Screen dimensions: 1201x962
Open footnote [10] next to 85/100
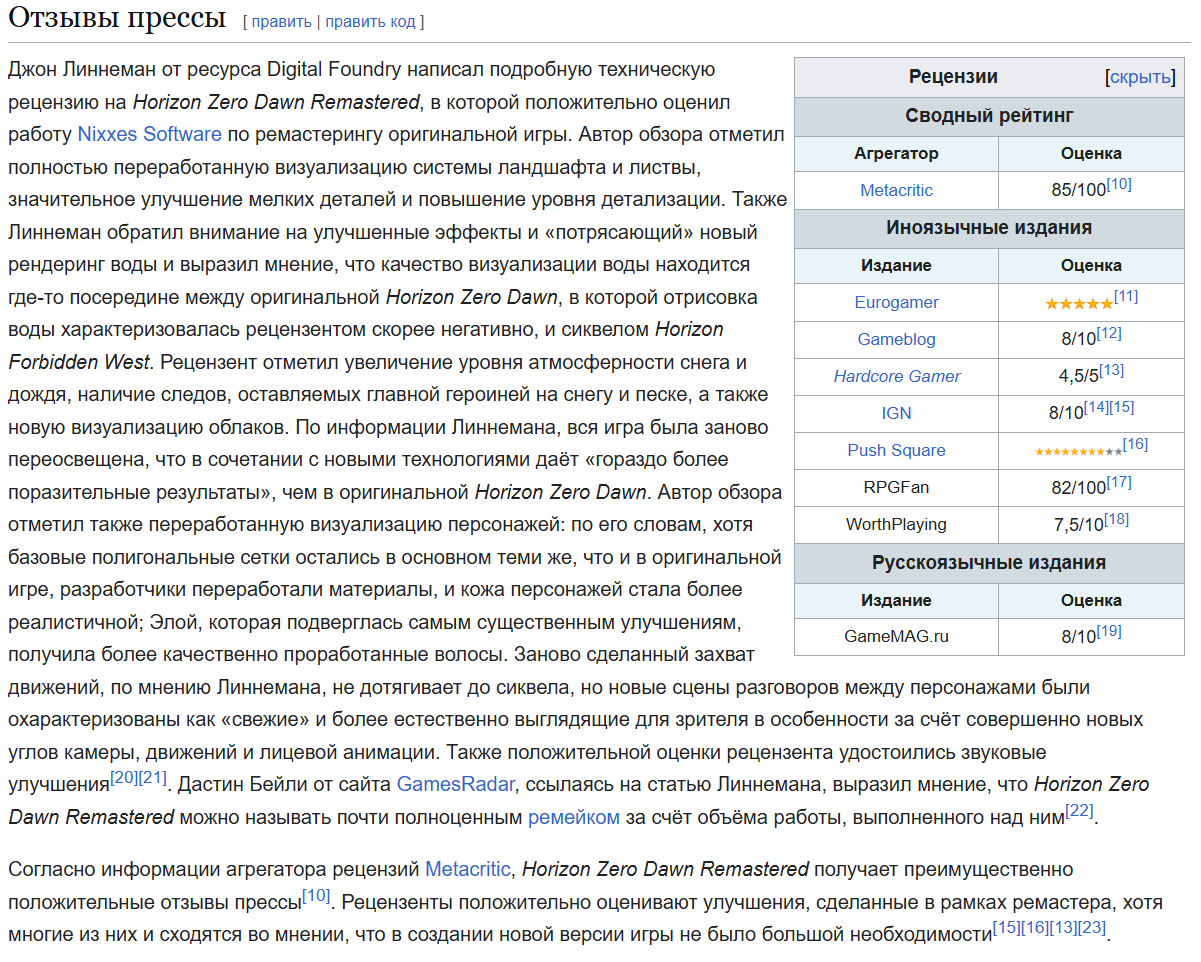point(1119,184)
